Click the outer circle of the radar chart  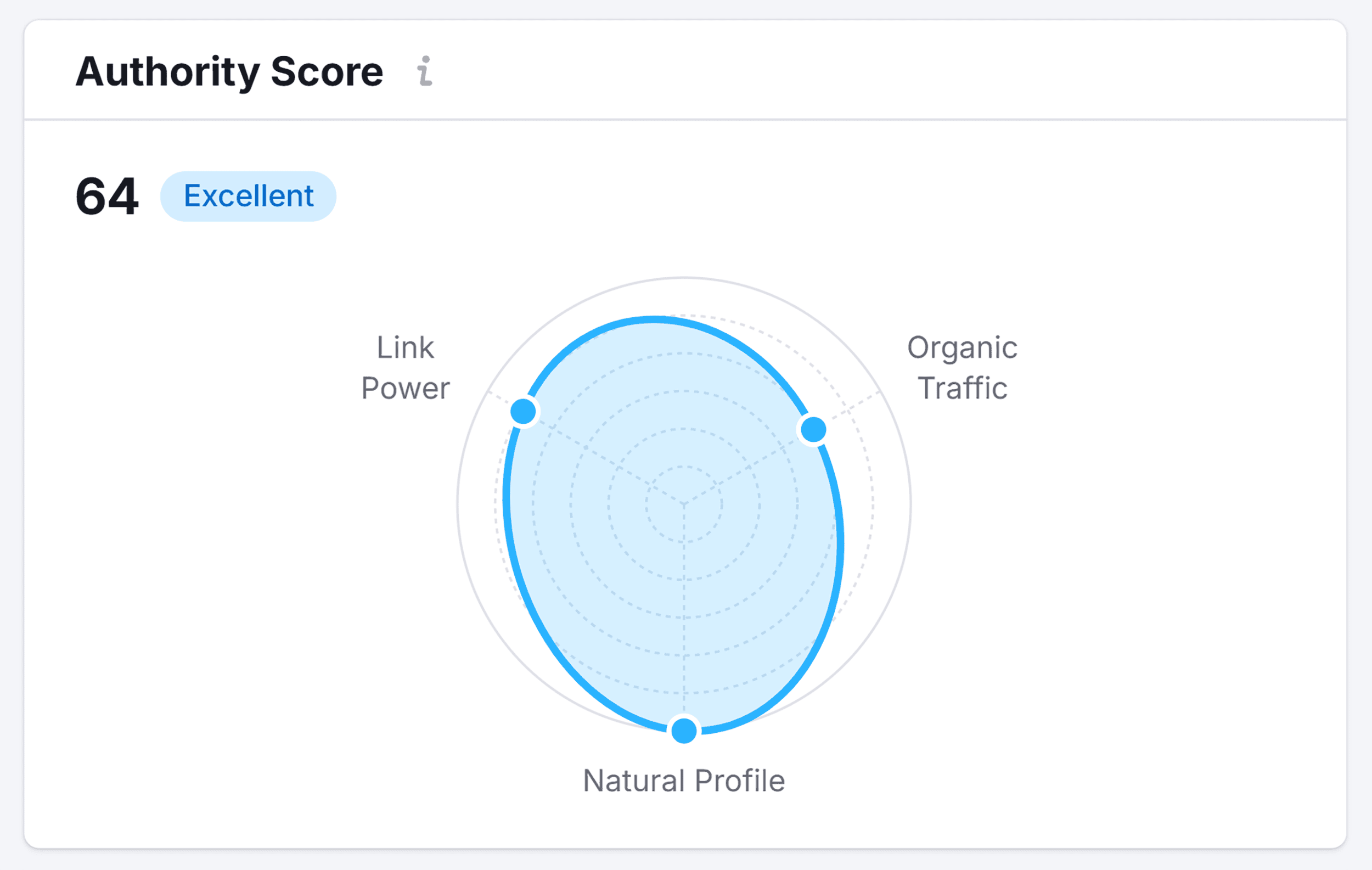(x=683, y=279)
